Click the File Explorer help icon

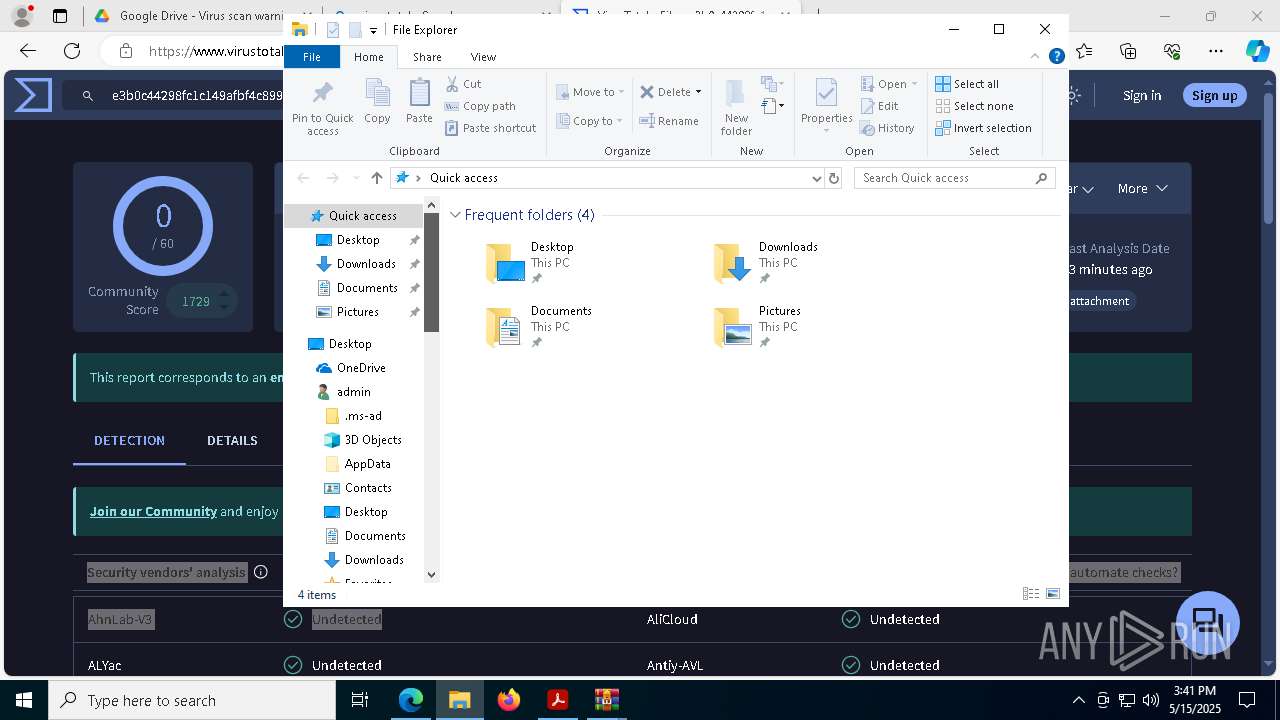pos(1056,57)
